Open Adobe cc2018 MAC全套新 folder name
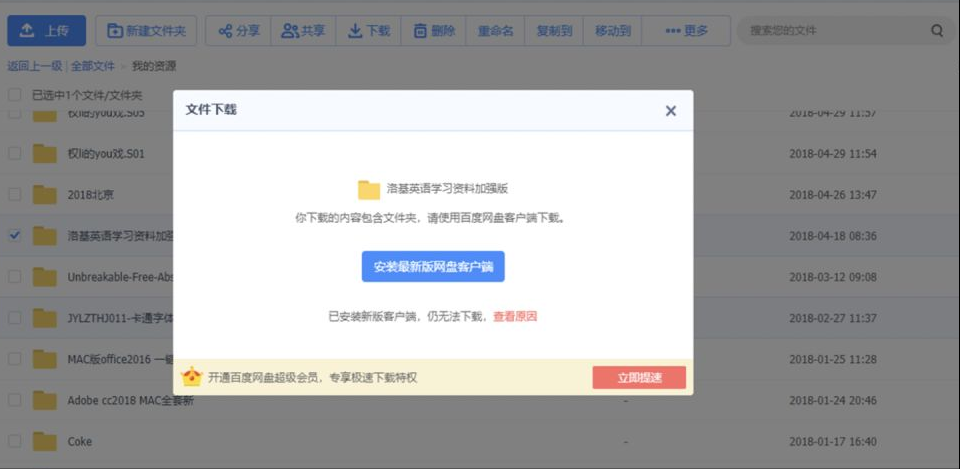The image size is (960, 469). point(130,401)
